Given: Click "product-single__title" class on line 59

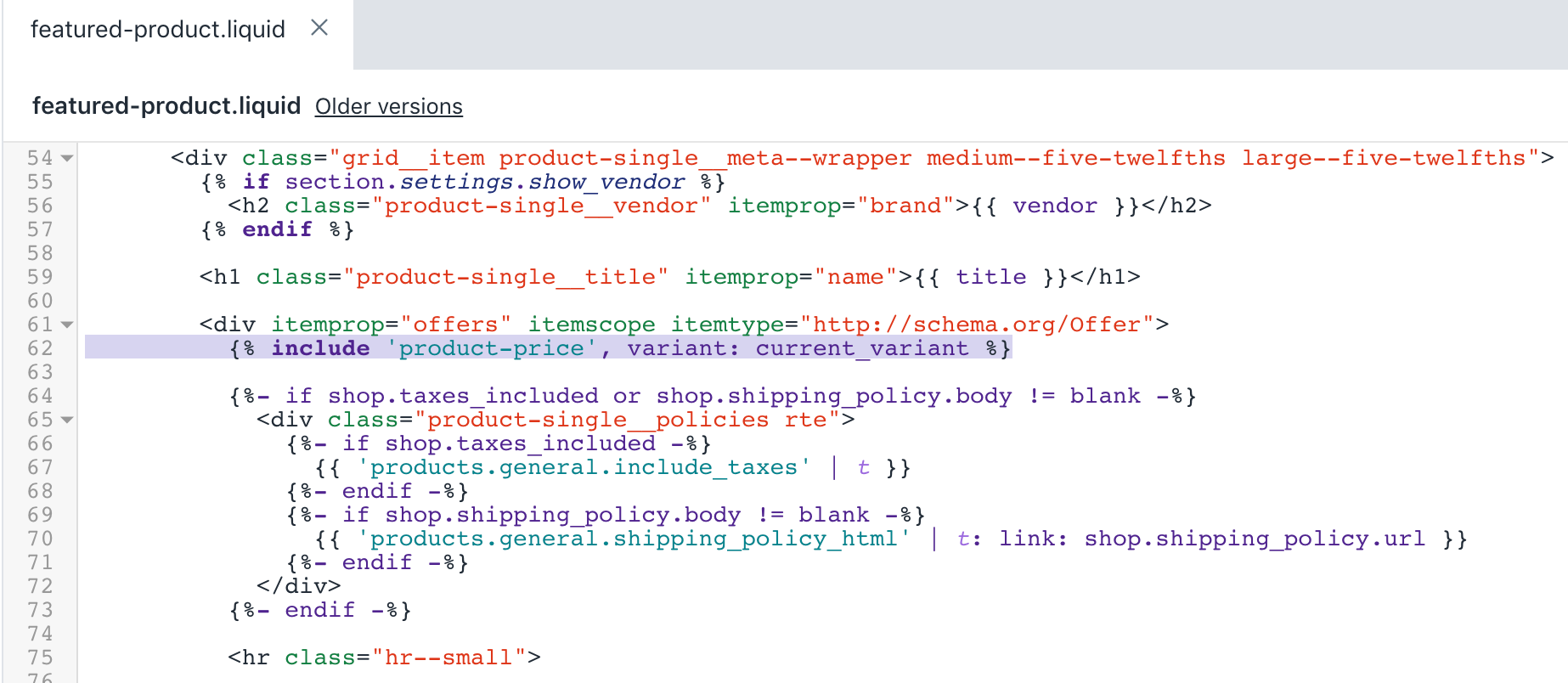Looking at the screenshot, I should pyautogui.click(x=505, y=277).
